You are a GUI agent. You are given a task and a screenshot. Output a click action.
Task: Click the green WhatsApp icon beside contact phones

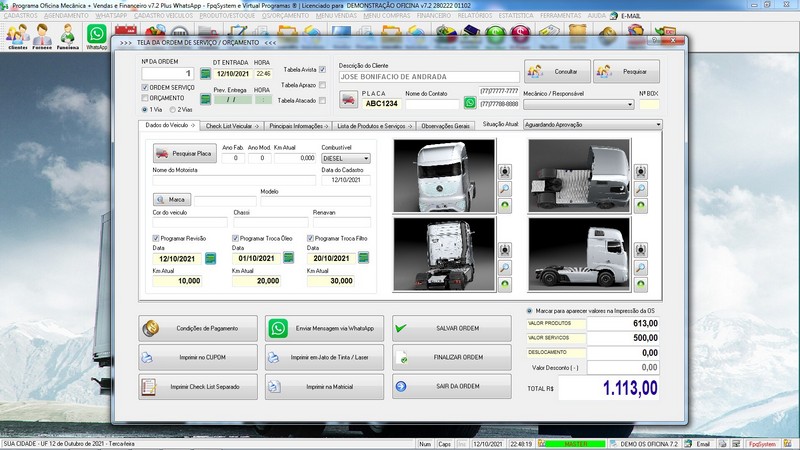[470, 103]
